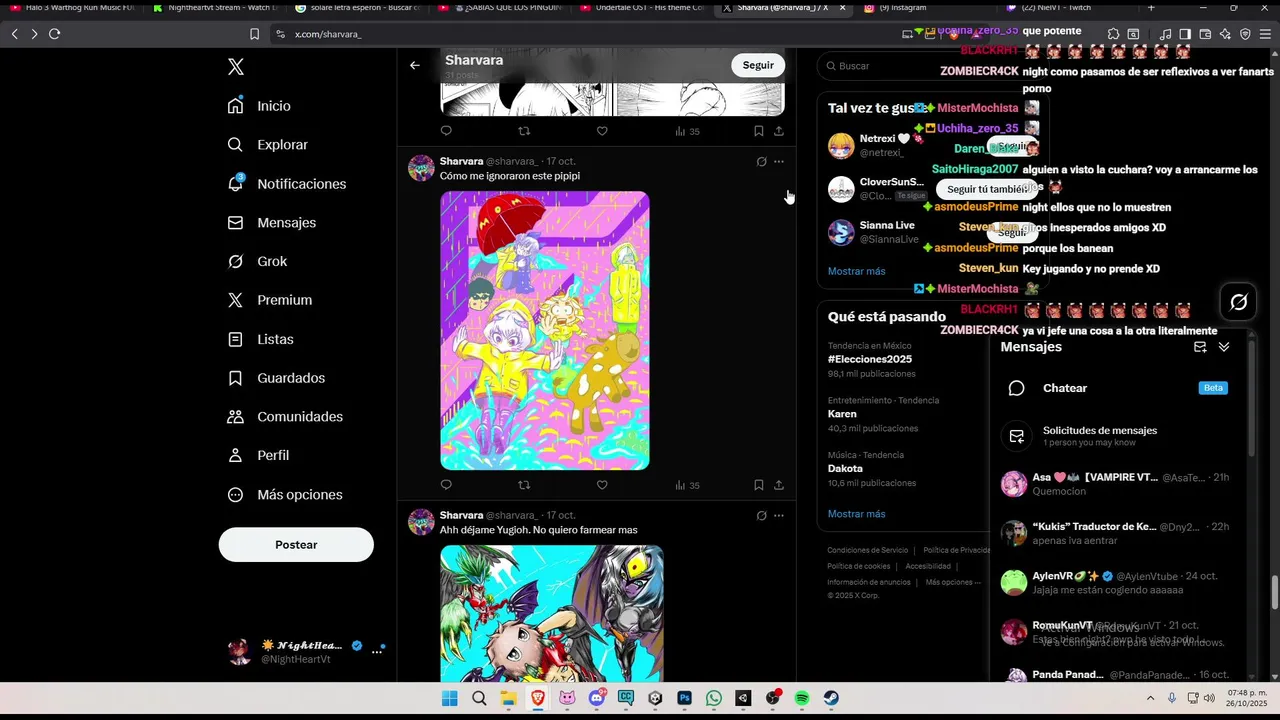The height and width of the screenshot is (720, 1280).
Task: Open the Yugioh artwork image
Action: (552, 613)
